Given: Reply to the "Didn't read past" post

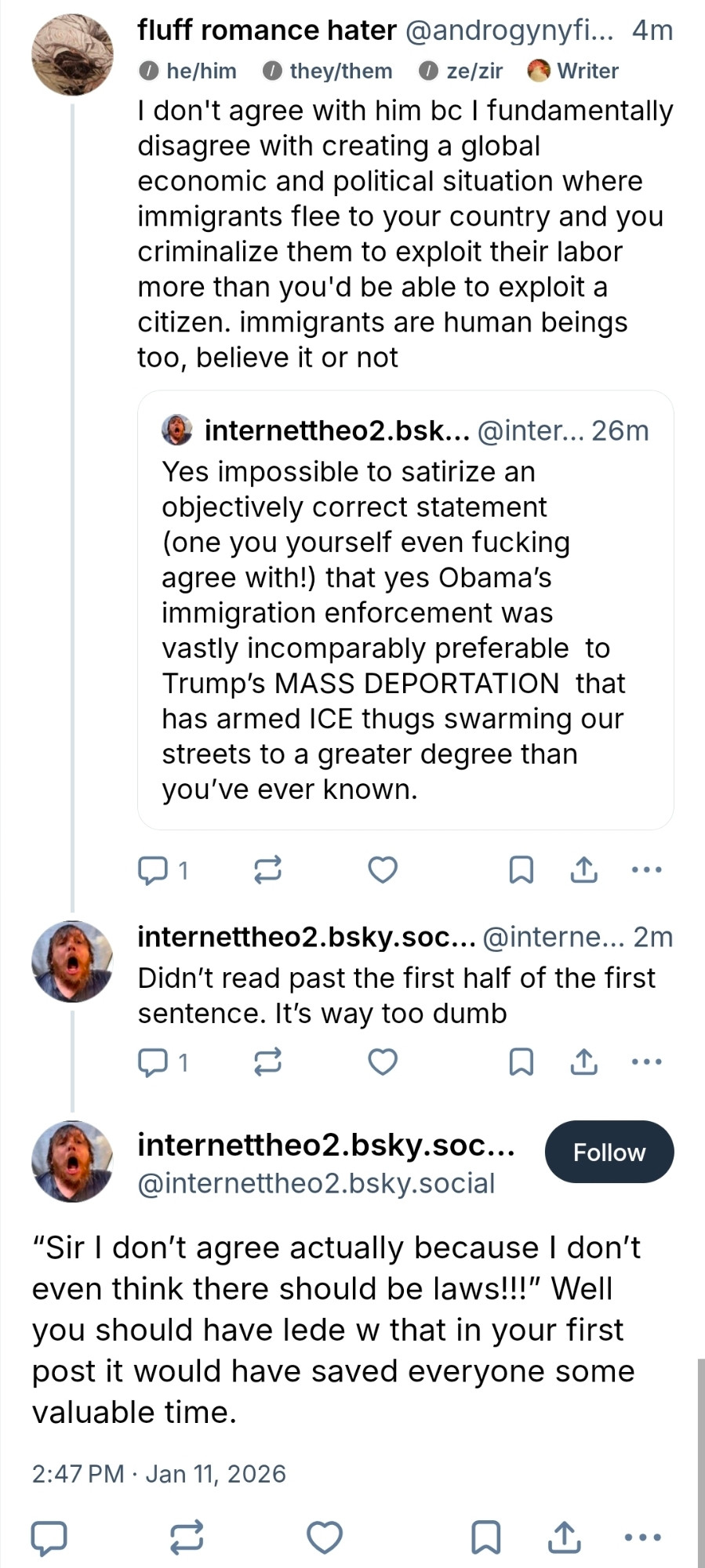Looking at the screenshot, I should pos(153,1062).
